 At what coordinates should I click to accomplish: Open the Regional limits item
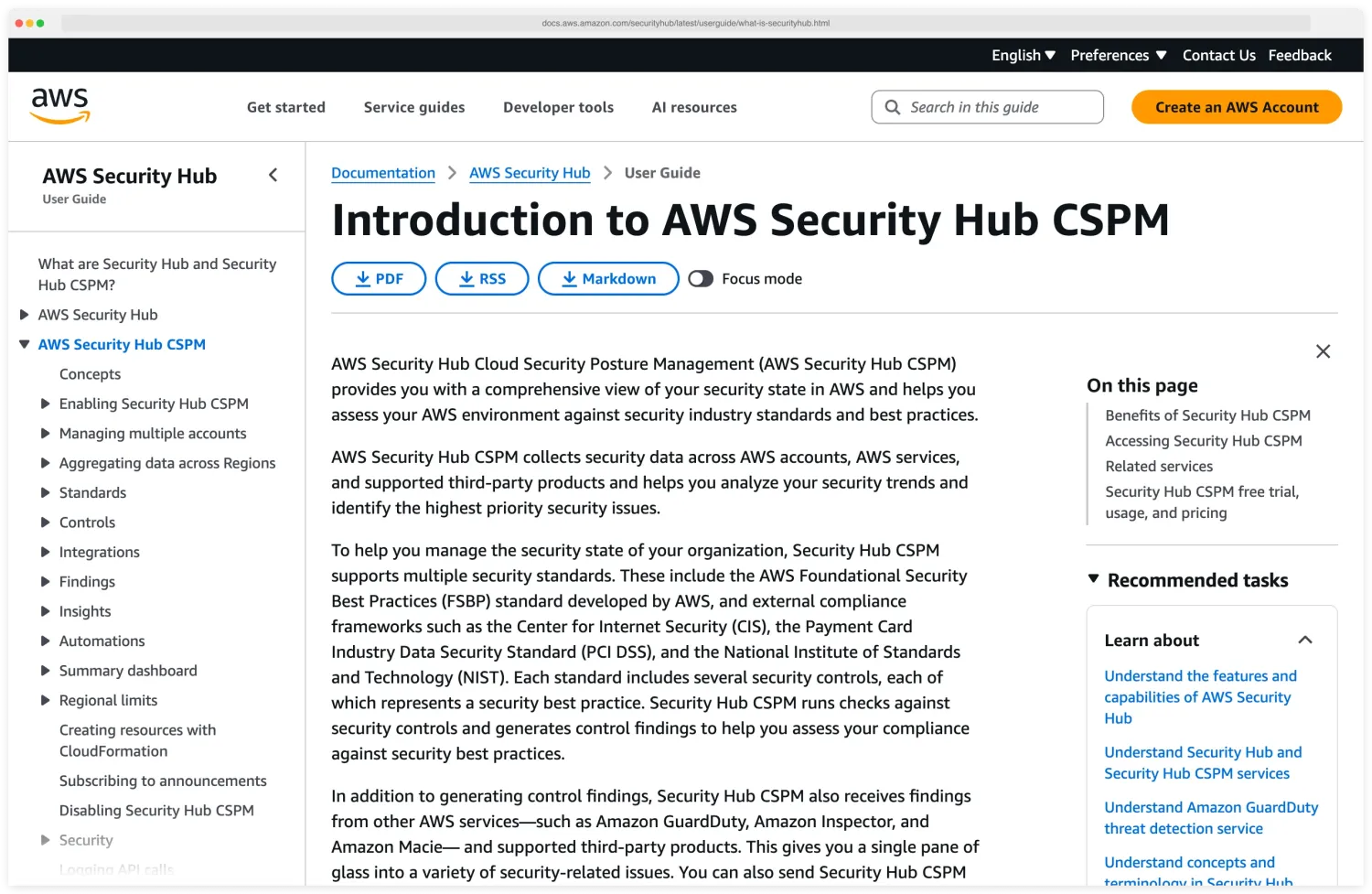[x=108, y=700]
